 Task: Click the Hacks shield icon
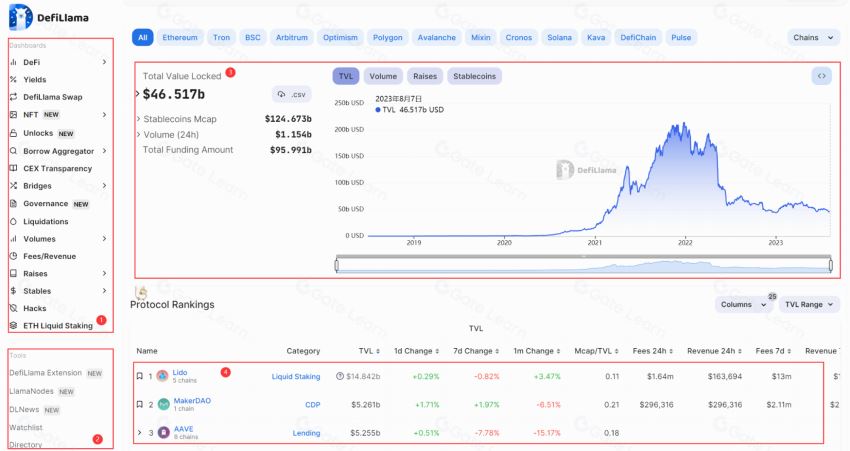tap(13, 308)
